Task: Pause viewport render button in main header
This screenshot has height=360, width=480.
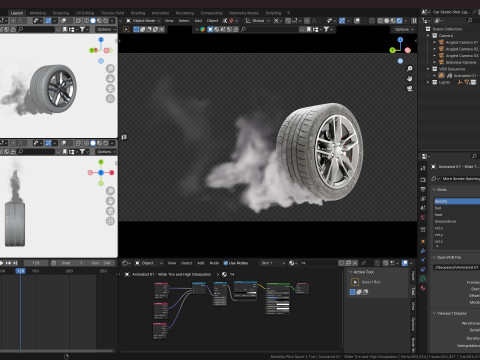Action: pyautogui.click(x=414, y=21)
